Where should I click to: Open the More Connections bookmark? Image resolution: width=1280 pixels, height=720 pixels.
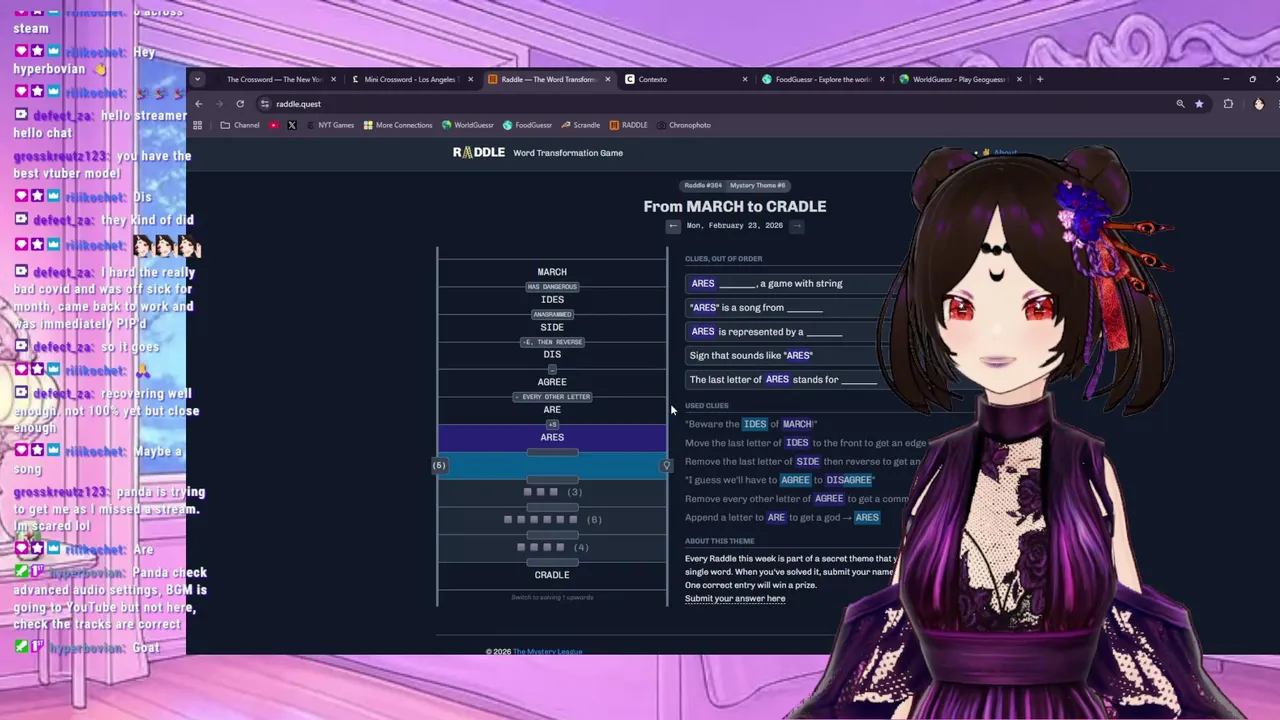coord(398,125)
